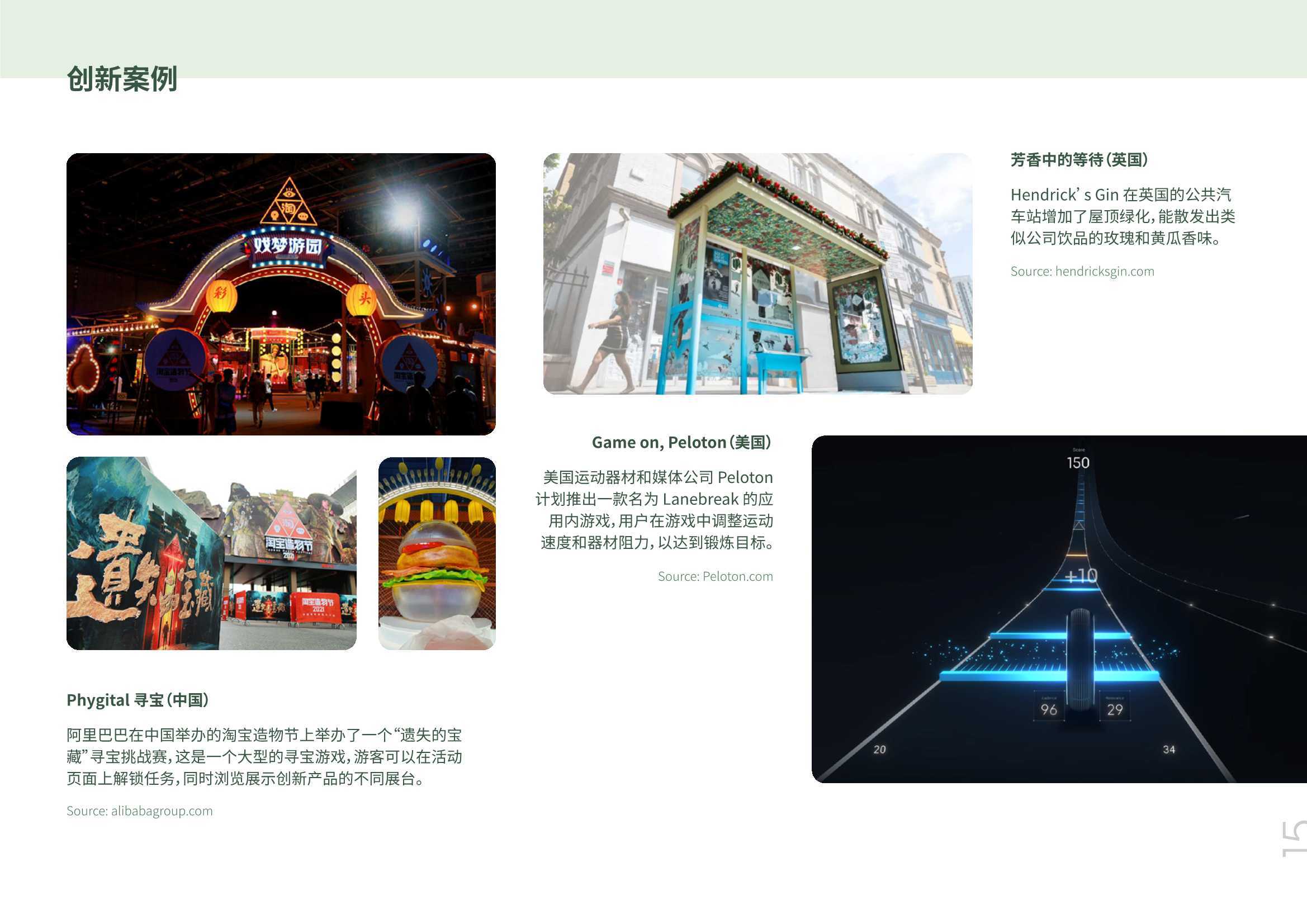Click the Source: hendricksgin.com line
1307x924 pixels.
click(x=1082, y=272)
